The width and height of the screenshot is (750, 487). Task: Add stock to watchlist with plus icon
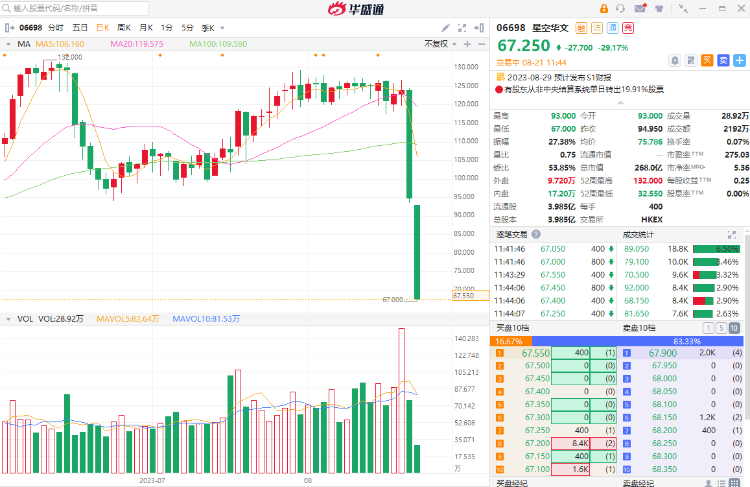[738, 60]
